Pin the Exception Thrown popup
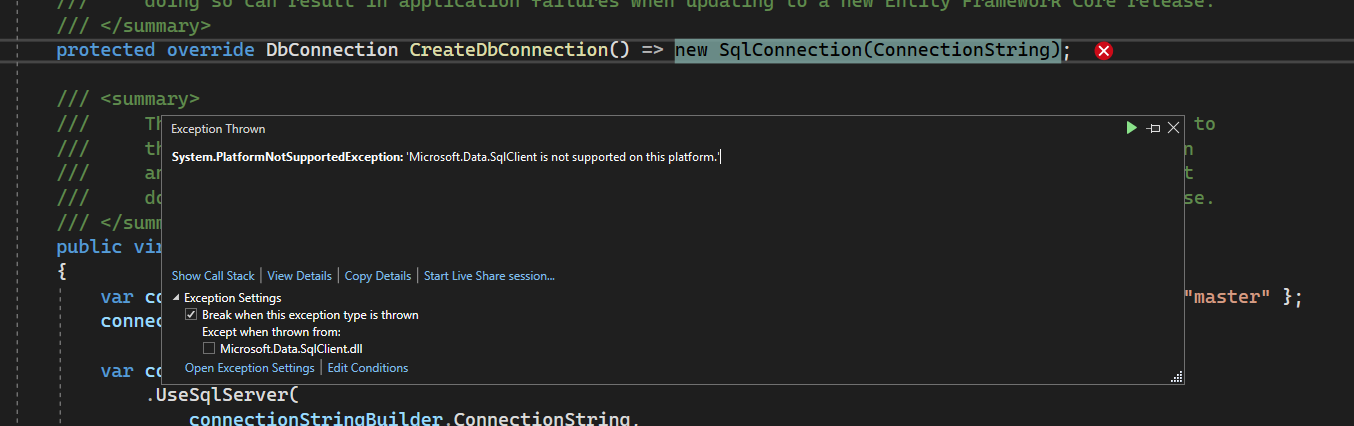 click(1153, 128)
